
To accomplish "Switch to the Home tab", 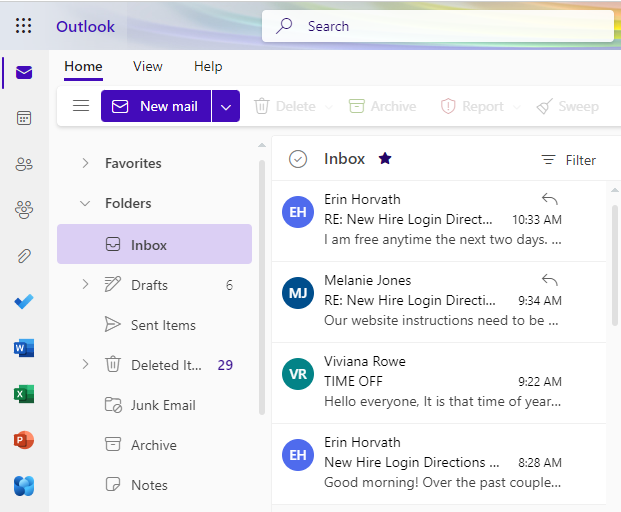I will pos(83,67).
